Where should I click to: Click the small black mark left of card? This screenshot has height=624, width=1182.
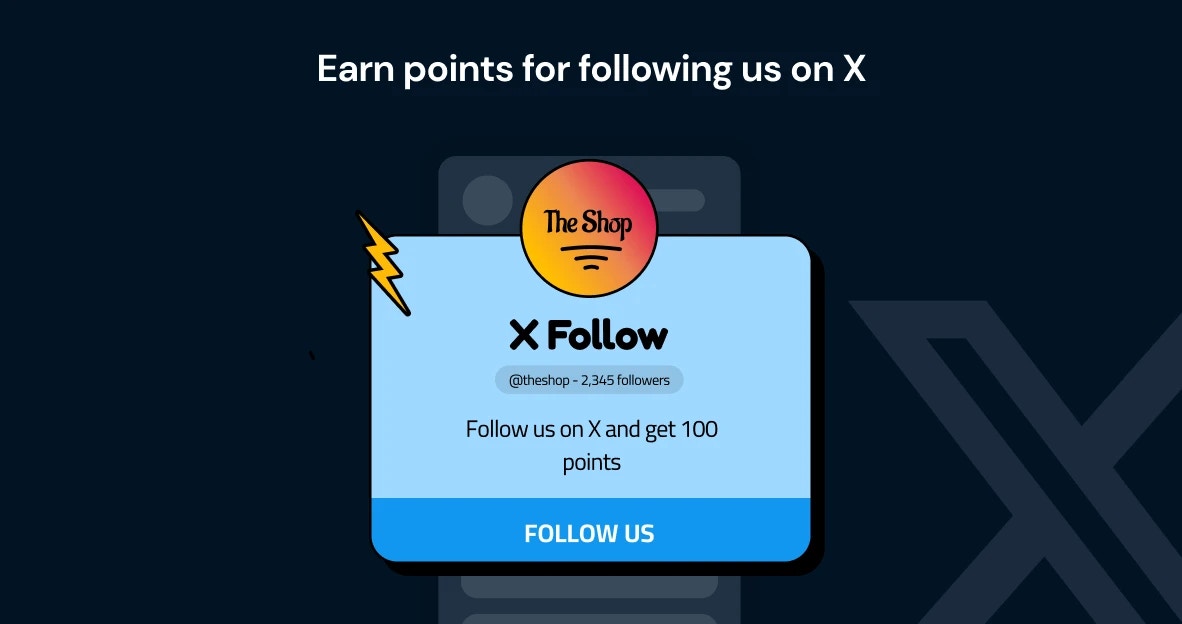point(312,355)
